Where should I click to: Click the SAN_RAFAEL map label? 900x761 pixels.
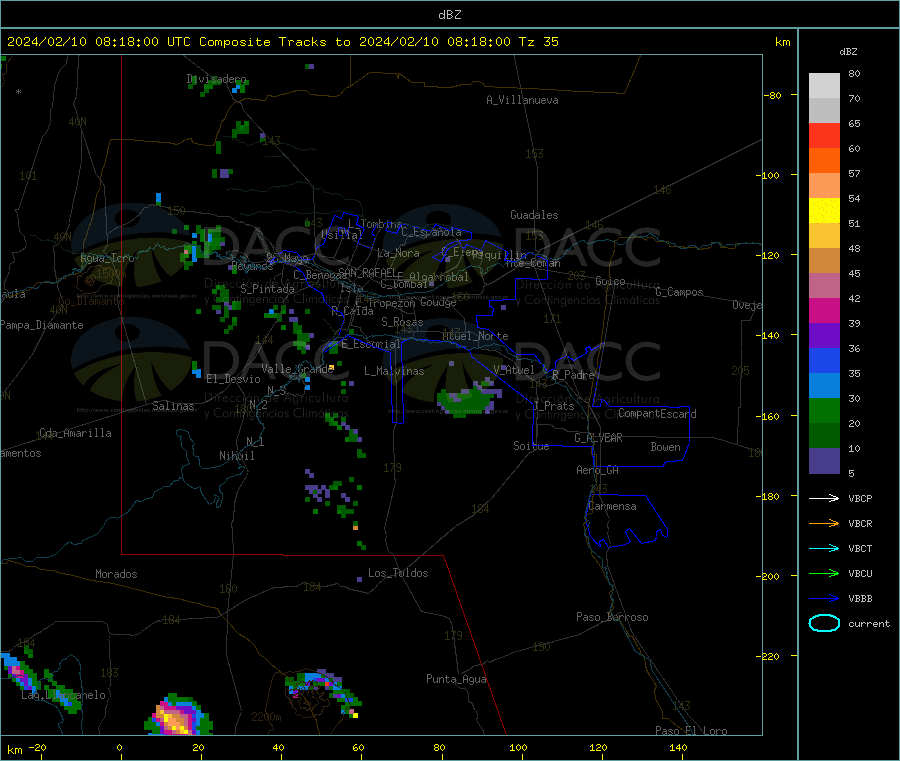[x=366, y=272]
